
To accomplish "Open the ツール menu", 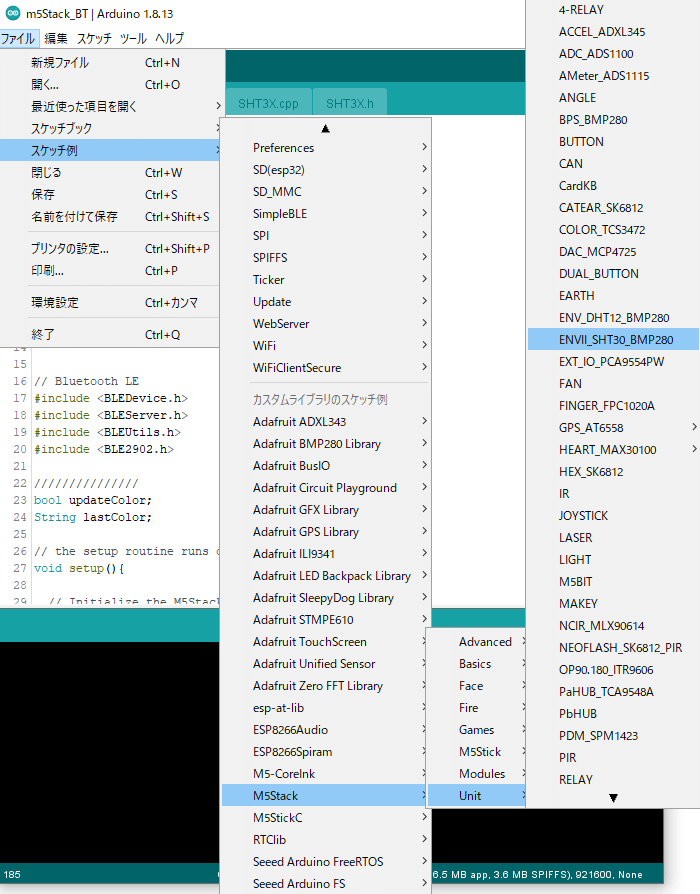I will pyautogui.click(x=133, y=38).
